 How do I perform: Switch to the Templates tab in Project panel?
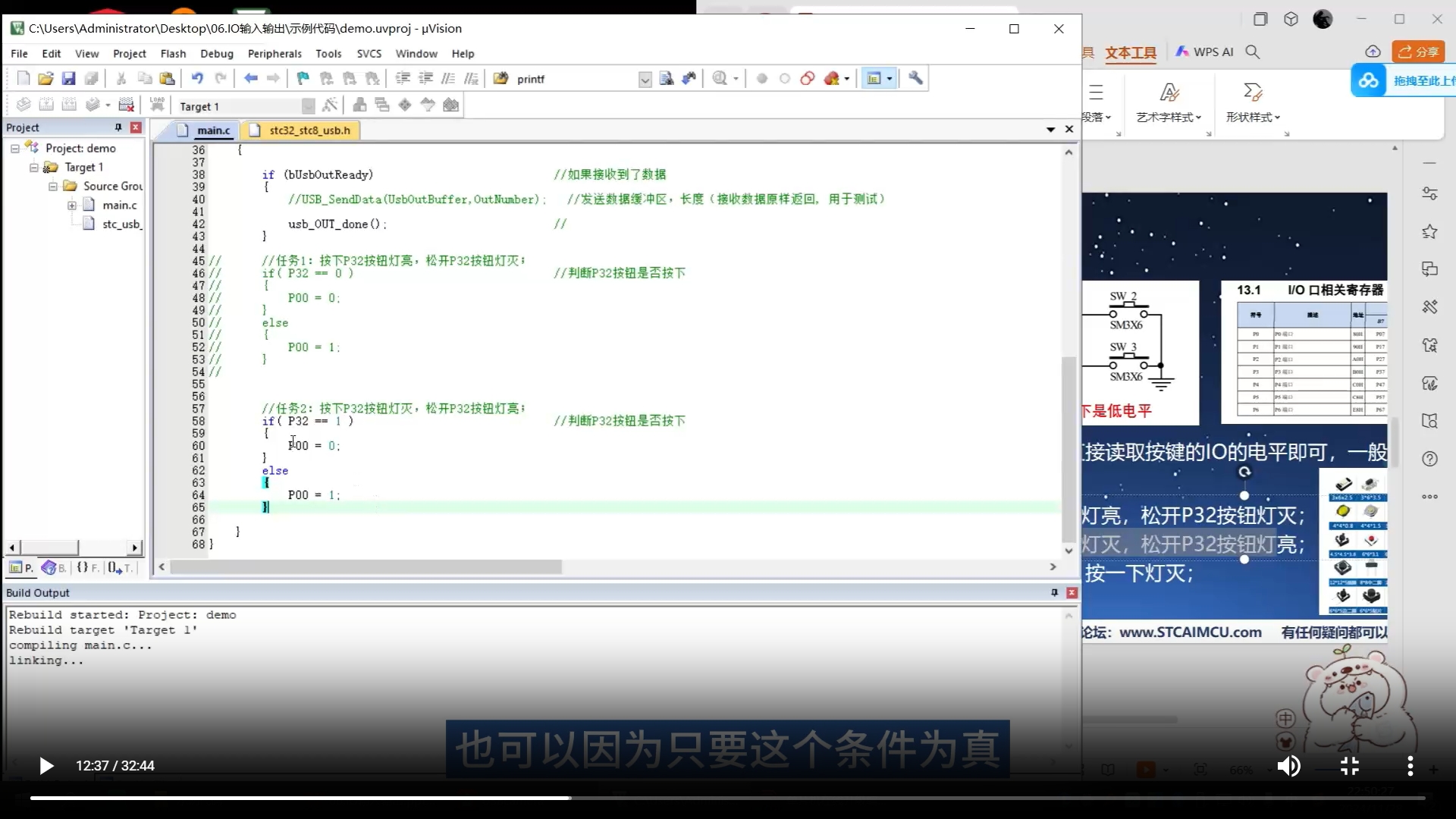pos(121,567)
